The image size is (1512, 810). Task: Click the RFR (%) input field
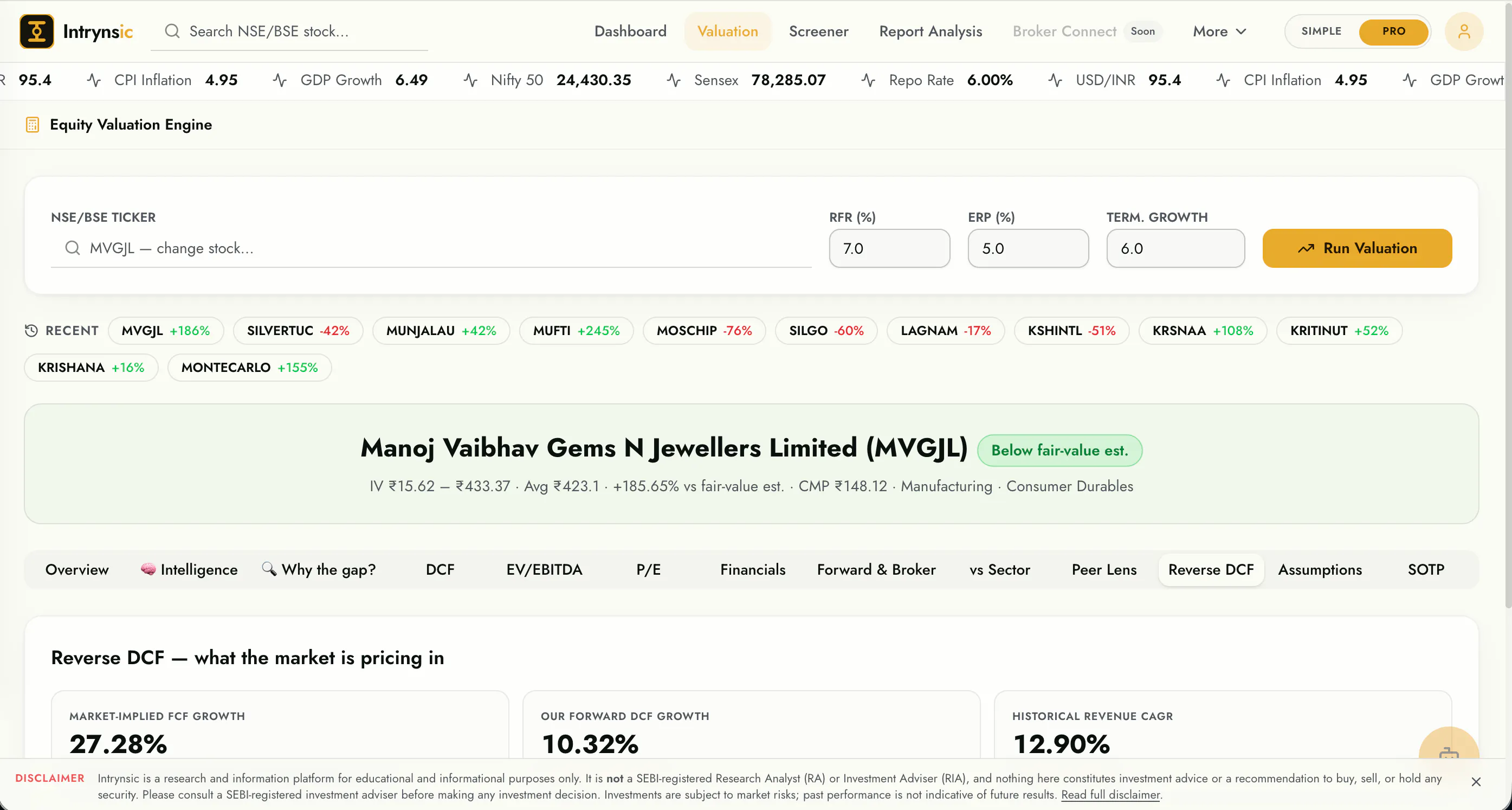889,248
